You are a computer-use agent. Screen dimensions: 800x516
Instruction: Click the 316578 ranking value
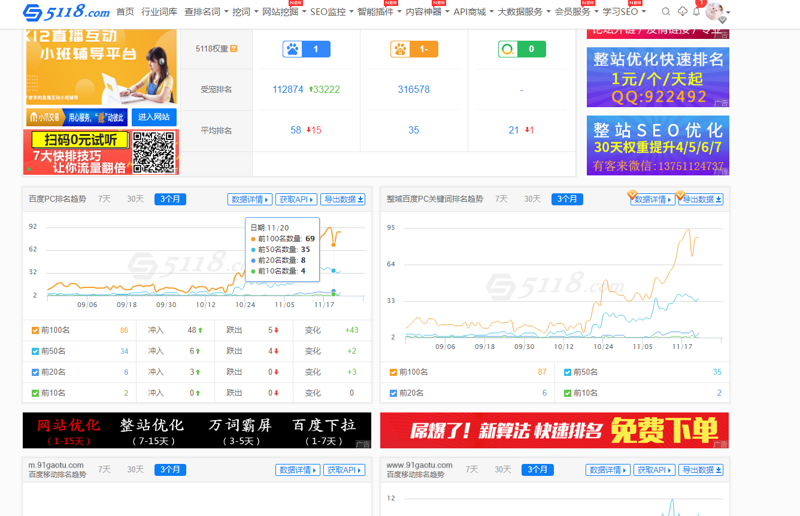pyautogui.click(x=414, y=89)
